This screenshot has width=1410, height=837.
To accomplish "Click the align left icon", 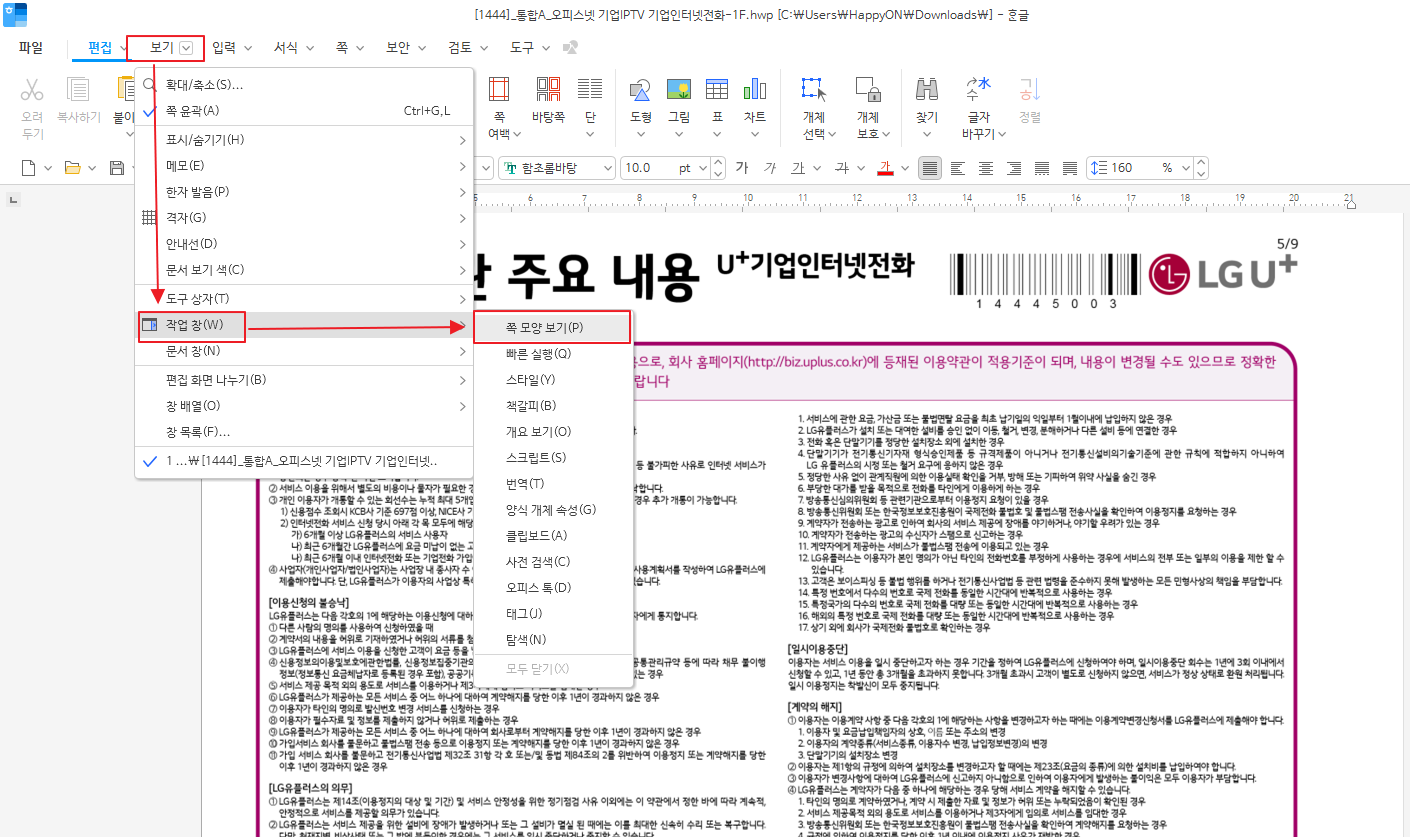I will [958, 168].
